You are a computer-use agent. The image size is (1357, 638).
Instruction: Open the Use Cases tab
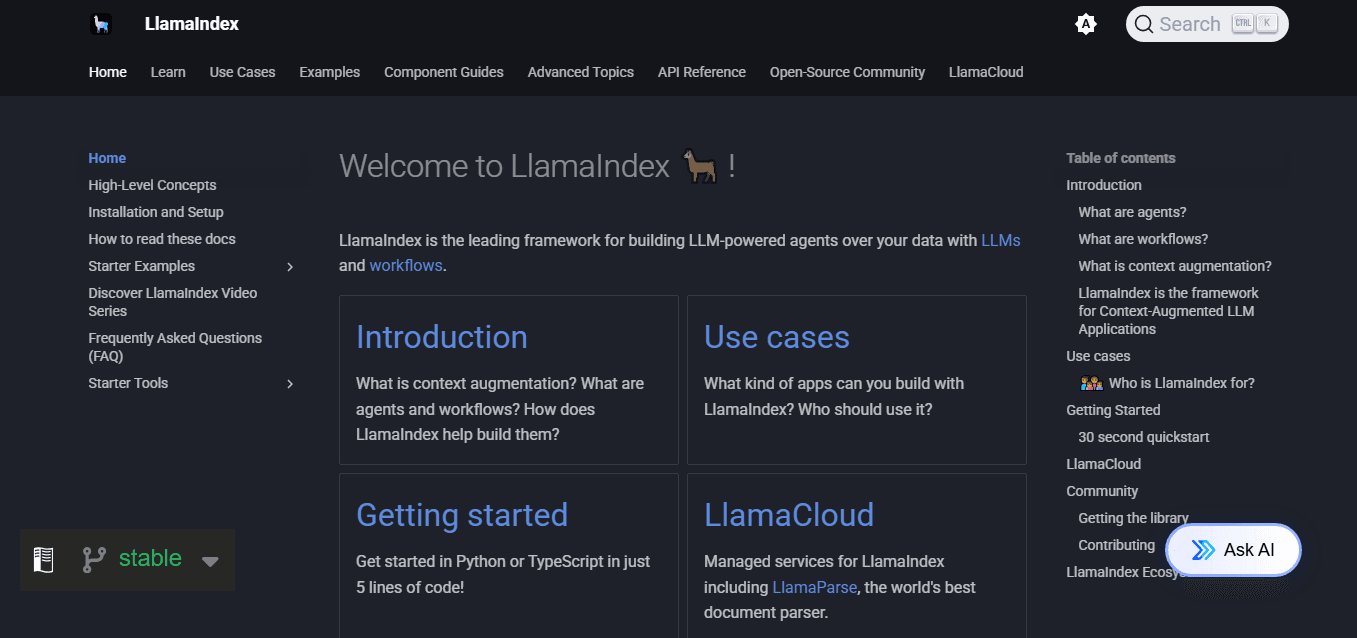242,72
